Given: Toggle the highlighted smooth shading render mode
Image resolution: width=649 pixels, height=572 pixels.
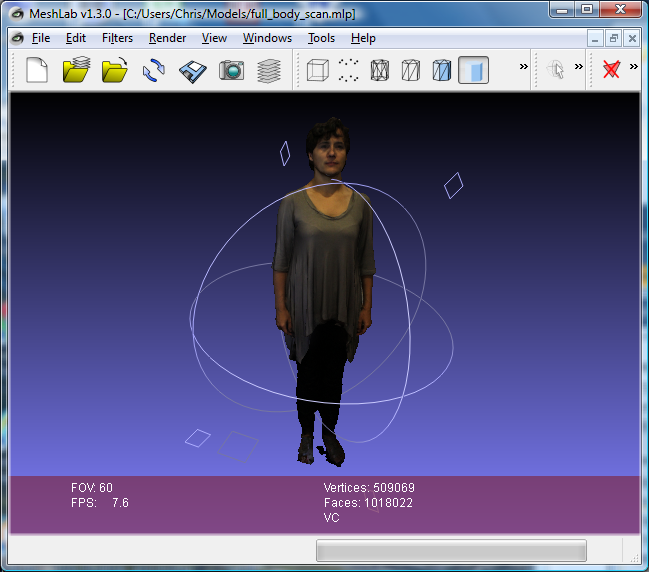Looking at the screenshot, I should coord(473,70).
